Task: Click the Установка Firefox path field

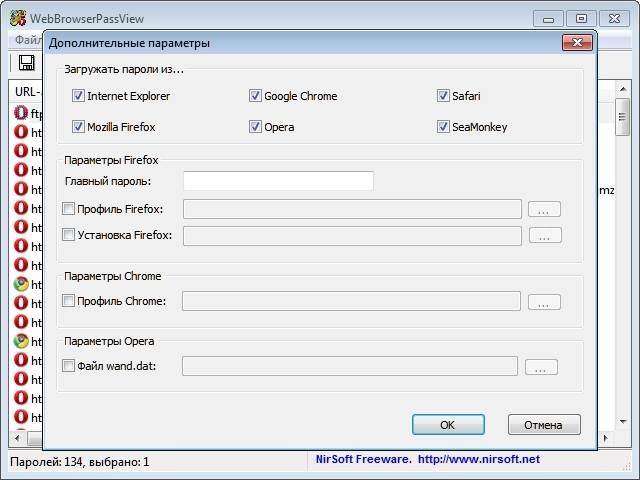Action: pos(352,236)
